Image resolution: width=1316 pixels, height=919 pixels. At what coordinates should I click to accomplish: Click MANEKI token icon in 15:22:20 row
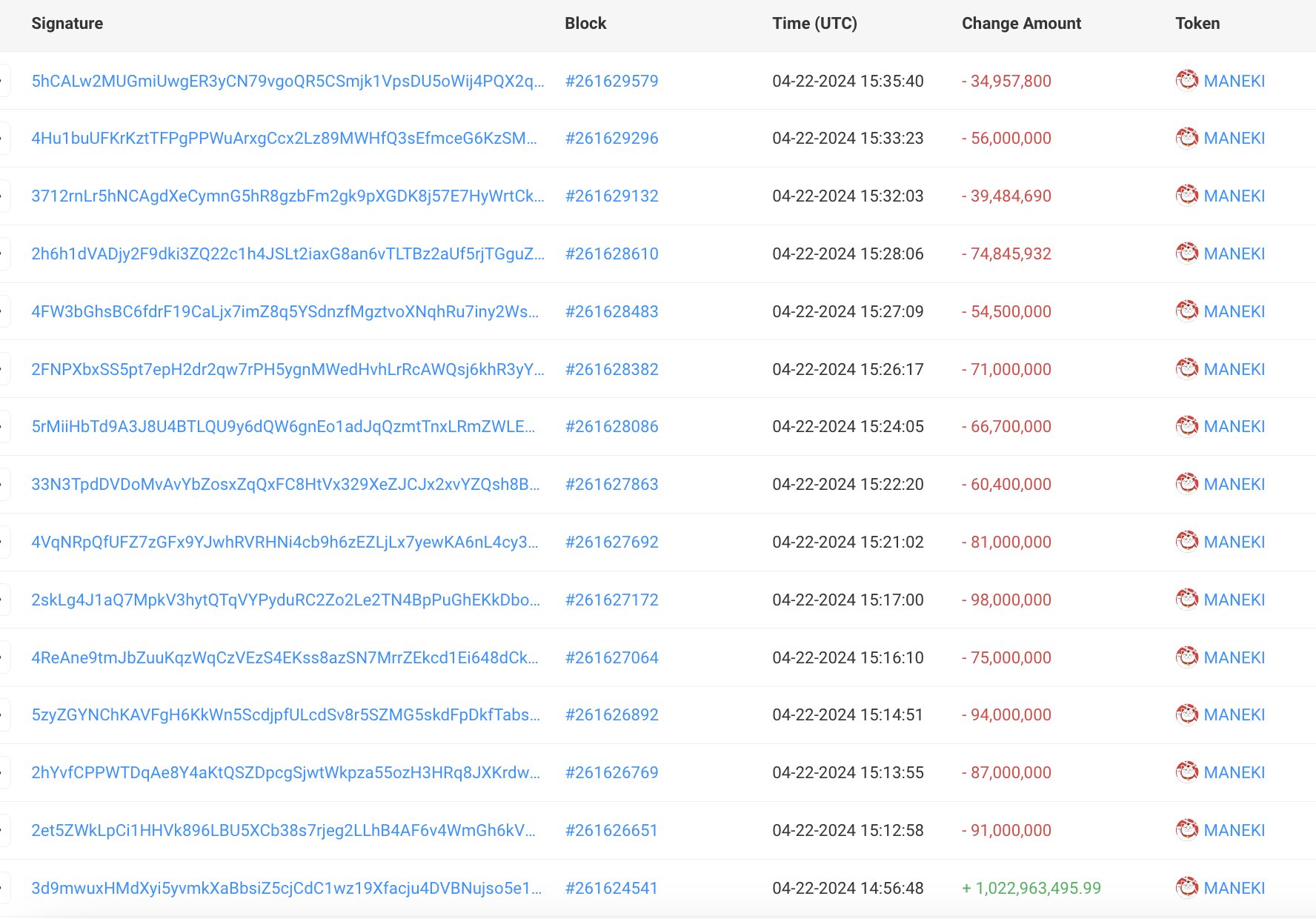[x=1187, y=483]
